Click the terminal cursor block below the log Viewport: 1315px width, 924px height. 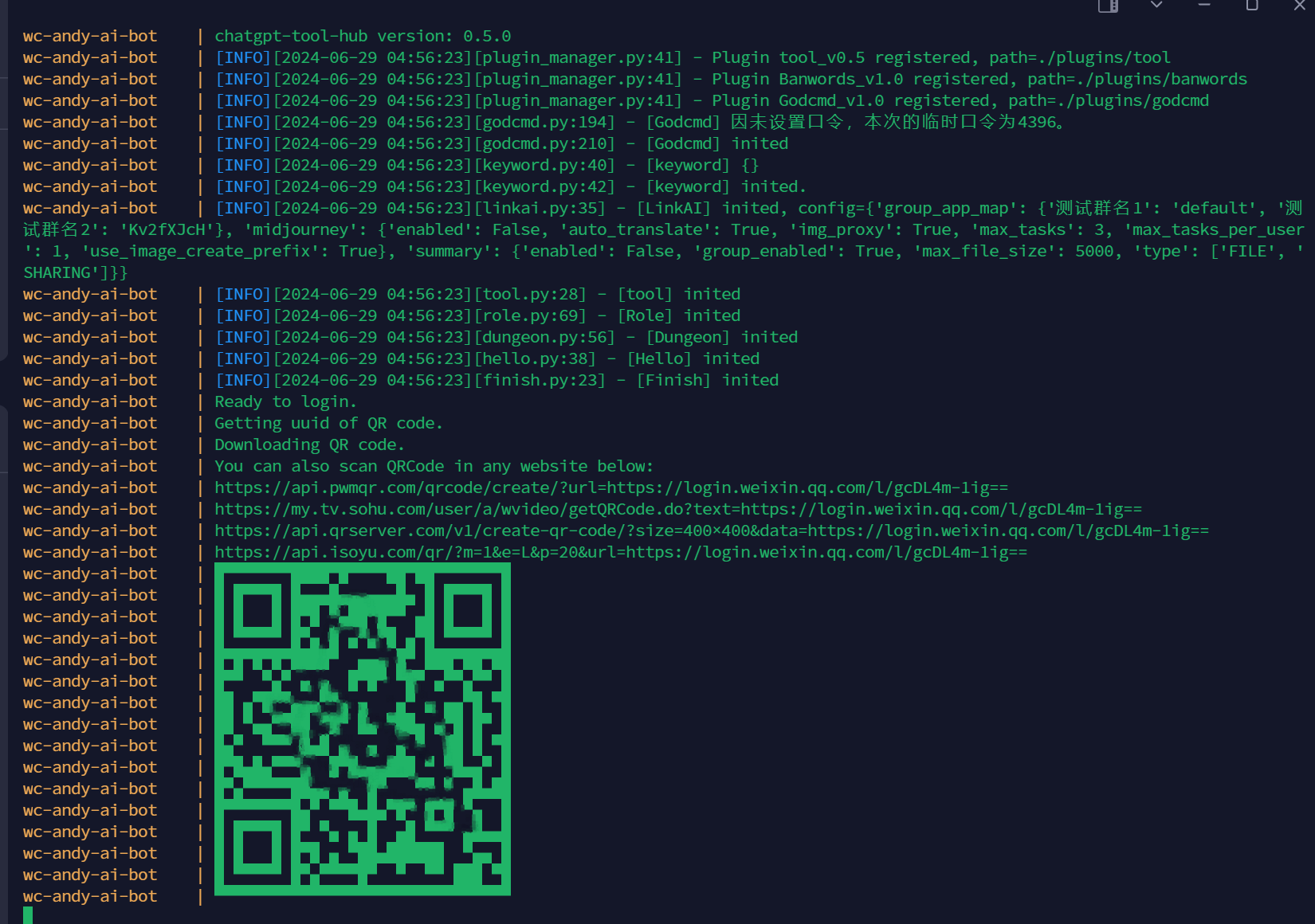point(28,915)
